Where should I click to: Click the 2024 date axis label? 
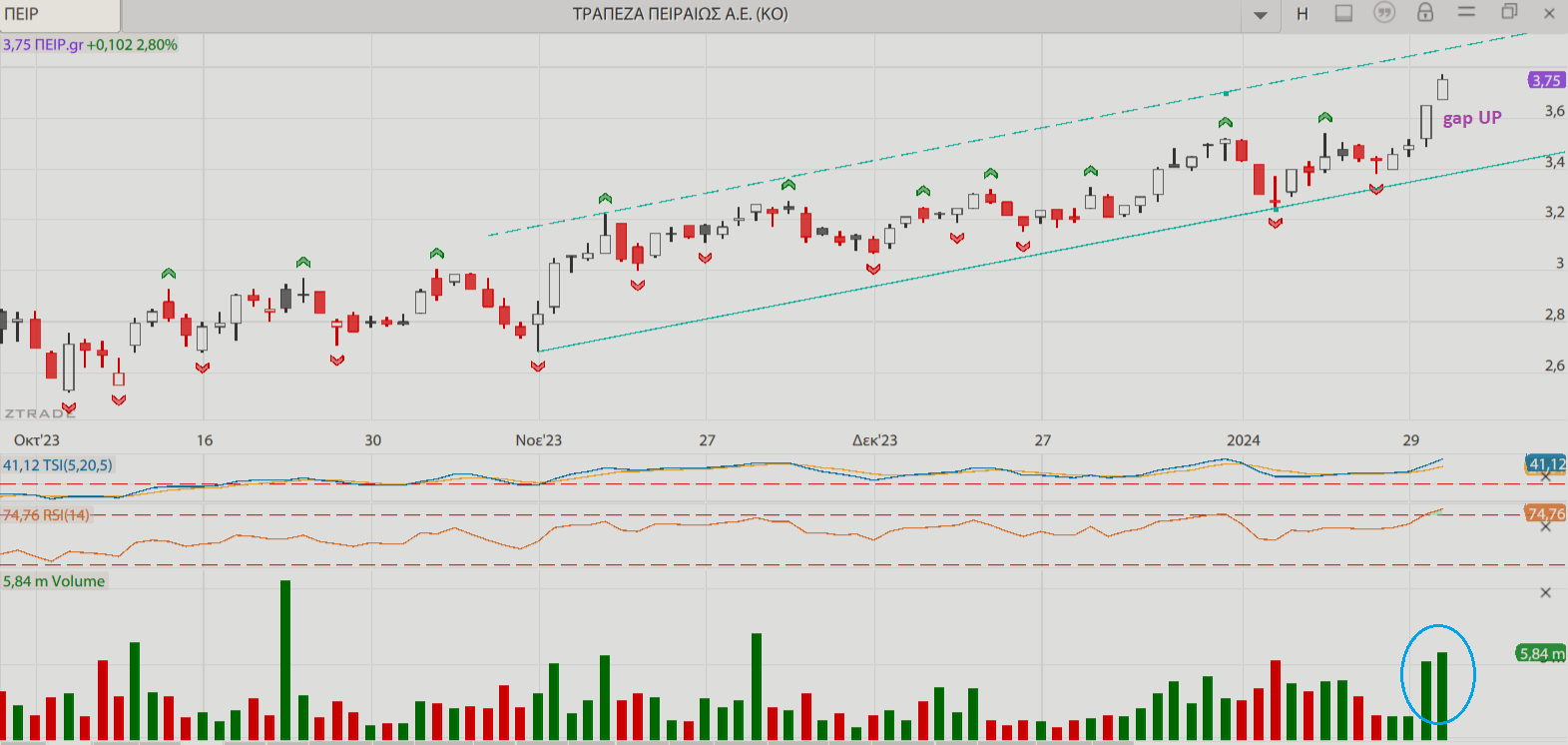[x=1244, y=440]
